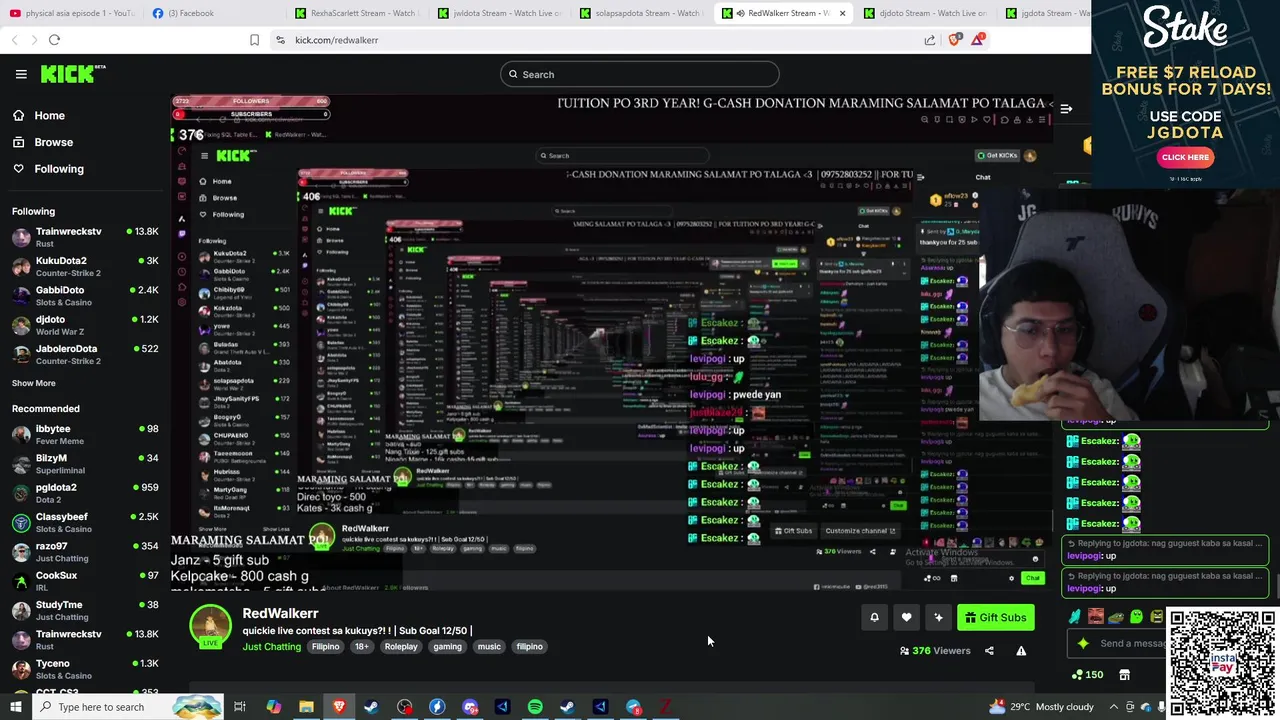Switch to the physical asia YouTube tab
Image resolution: width=1280 pixels, height=720 pixels.
coord(72,13)
